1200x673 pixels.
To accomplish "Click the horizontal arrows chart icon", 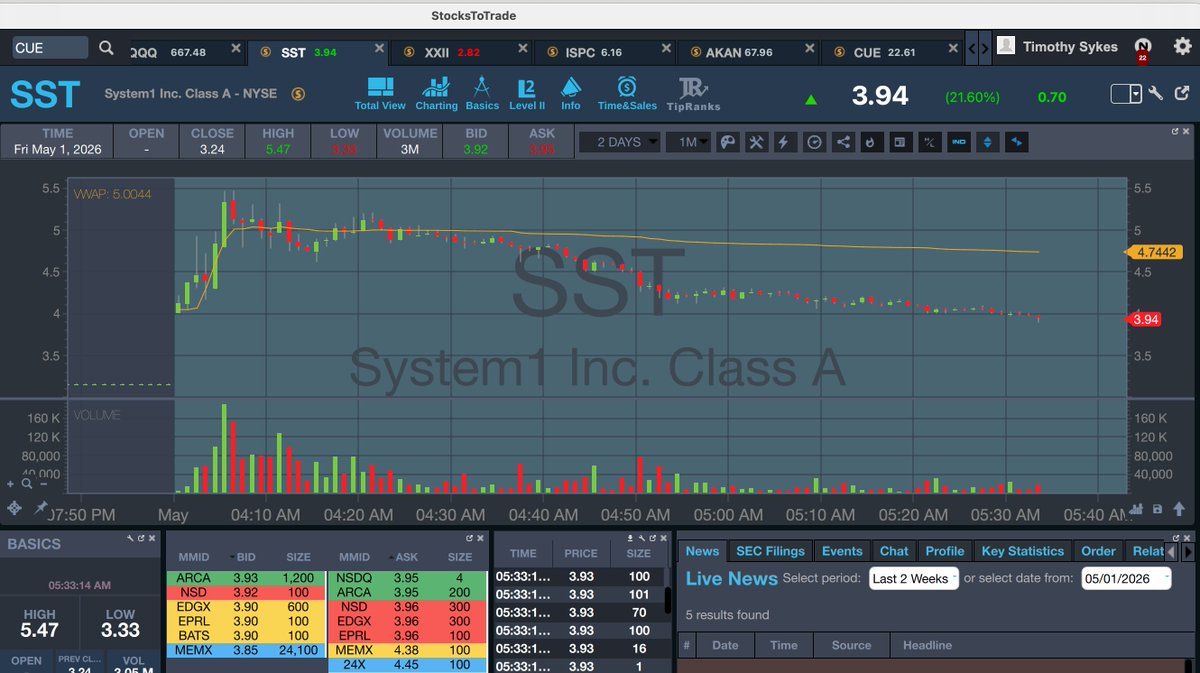I will [x=1017, y=142].
